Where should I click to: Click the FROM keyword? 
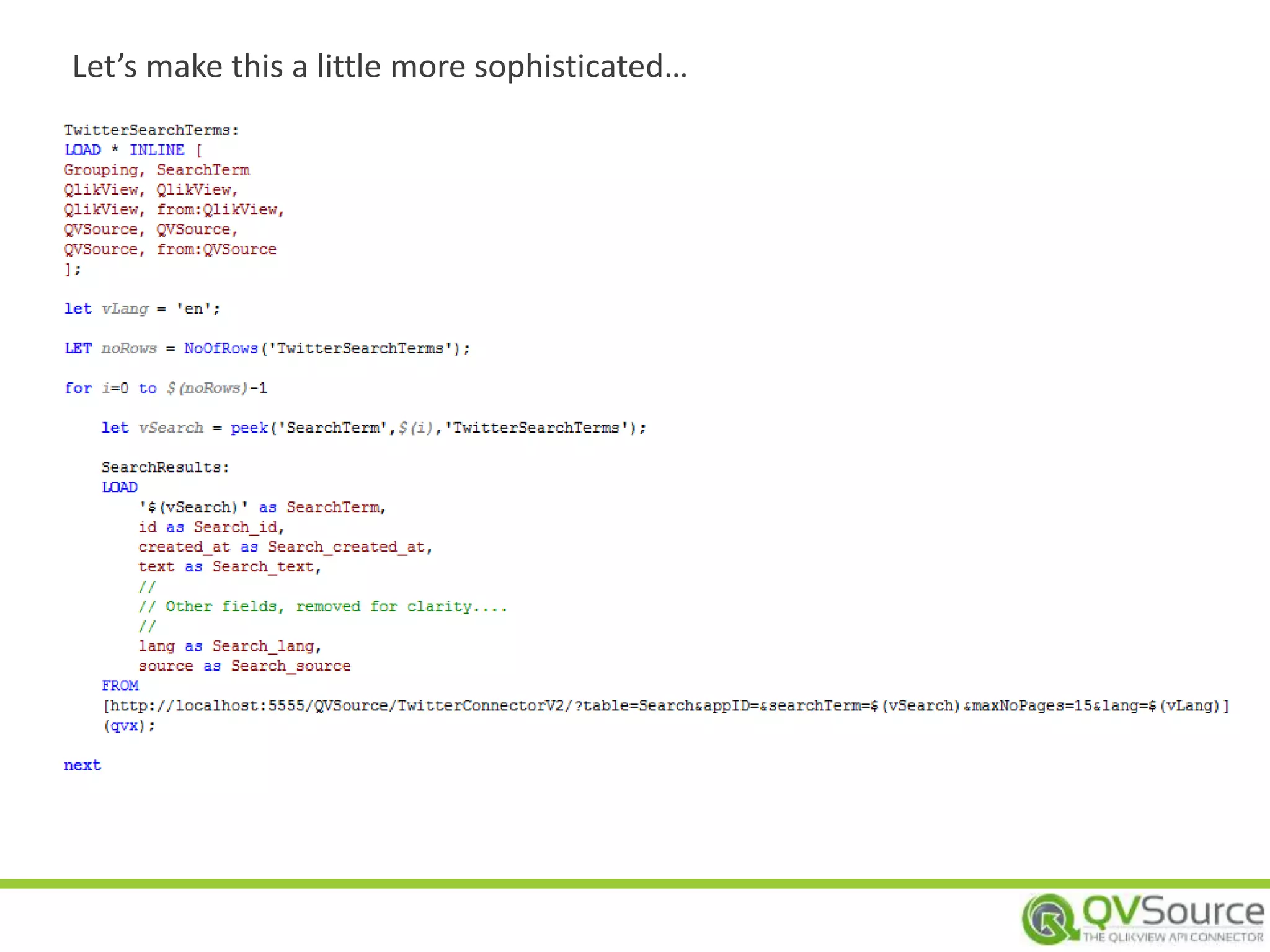pos(120,685)
